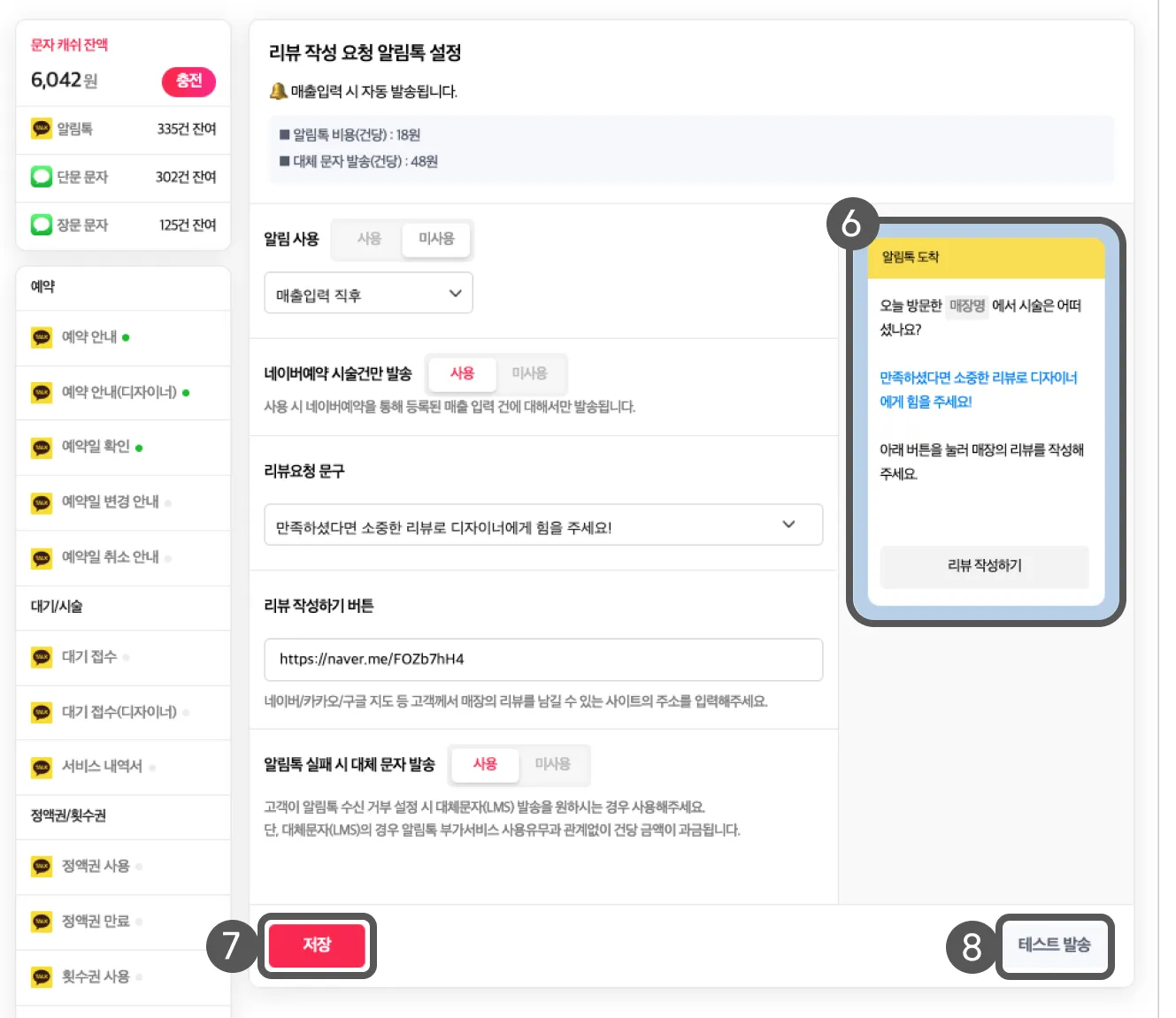Disable 알림톡 실패 시 대체 문자 발송 via 미사용
This screenshot has width=1176, height=1018.
tap(552, 764)
